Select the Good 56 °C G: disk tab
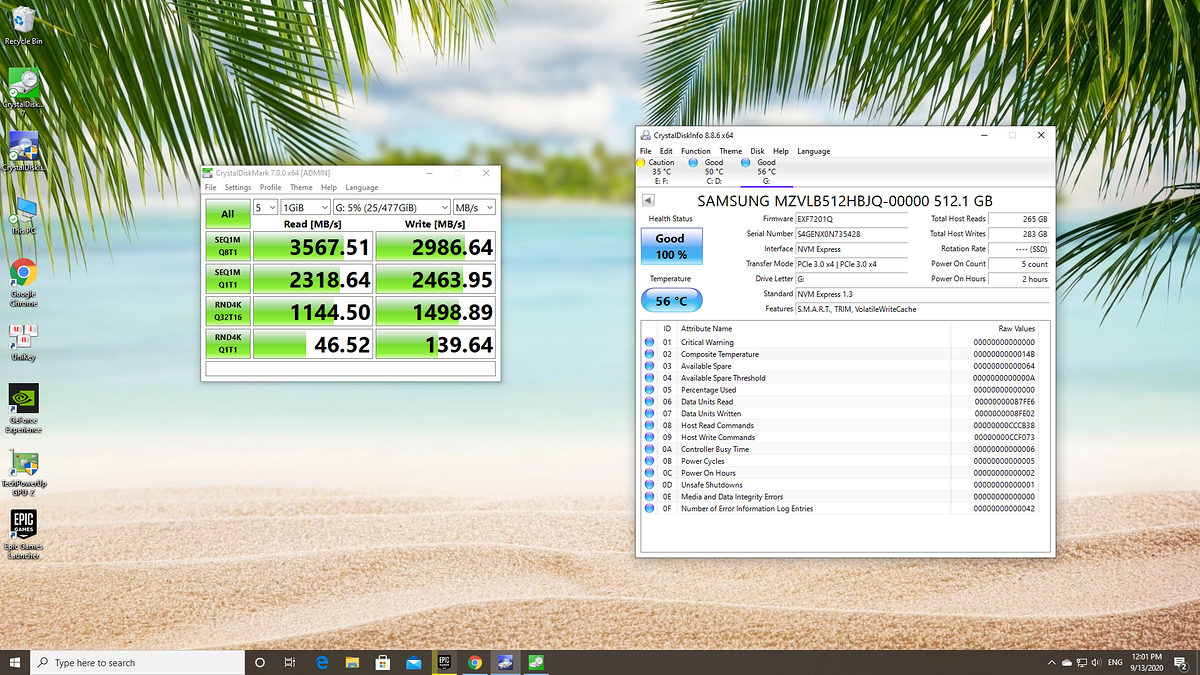Image resolution: width=1200 pixels, height=675 pixels. 765,171
